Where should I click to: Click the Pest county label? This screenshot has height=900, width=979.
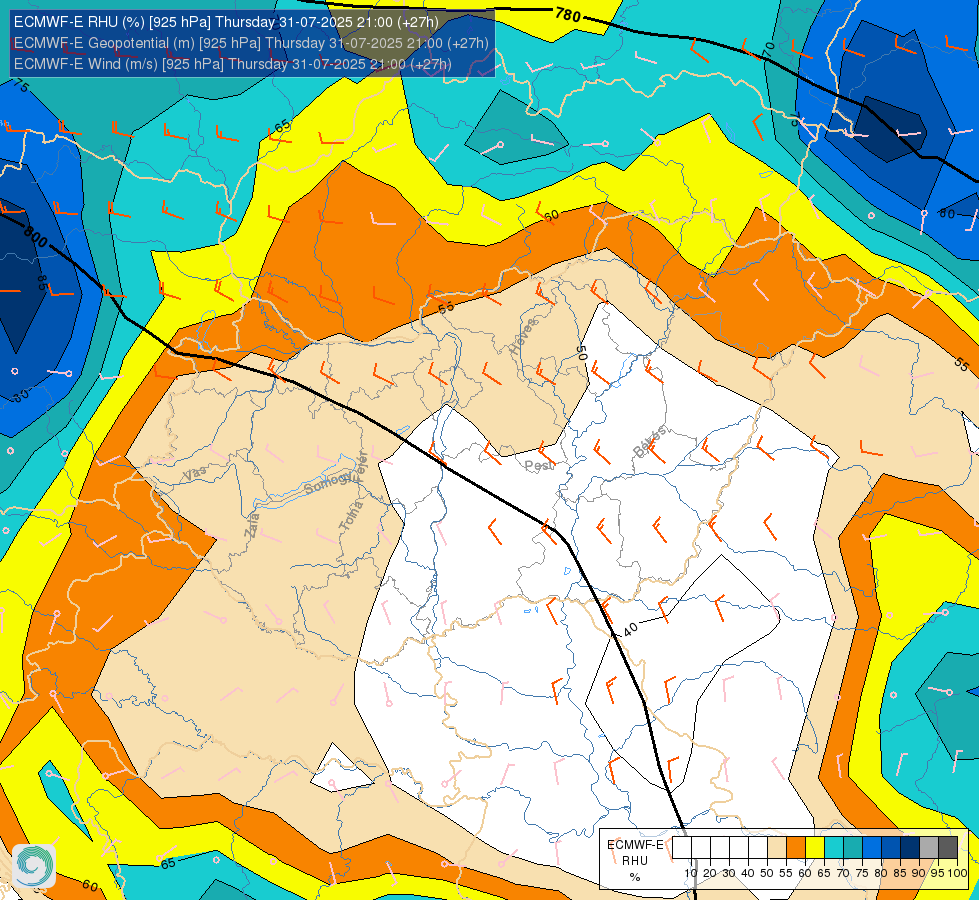[538, 466]
